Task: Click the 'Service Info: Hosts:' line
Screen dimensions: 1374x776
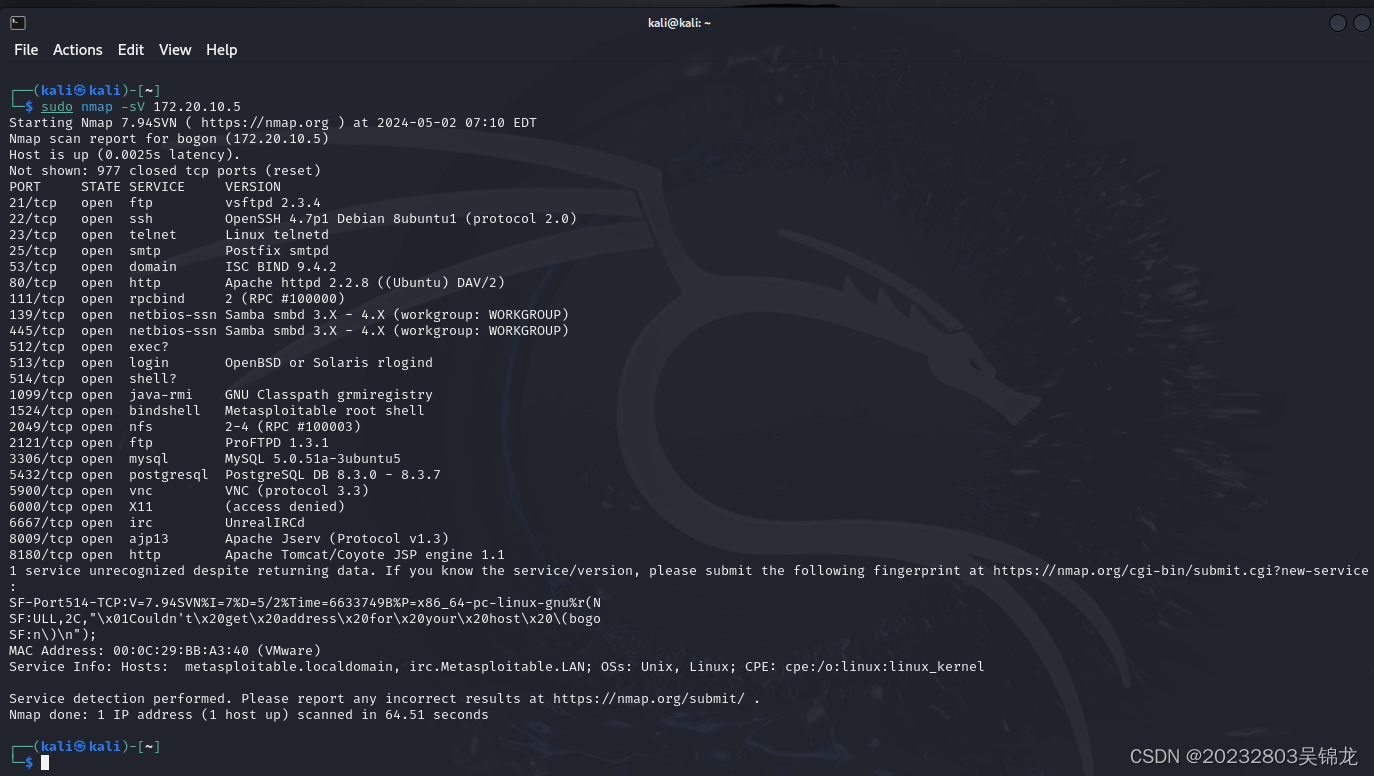Action: pyautogui.click(x=497, y=667)
